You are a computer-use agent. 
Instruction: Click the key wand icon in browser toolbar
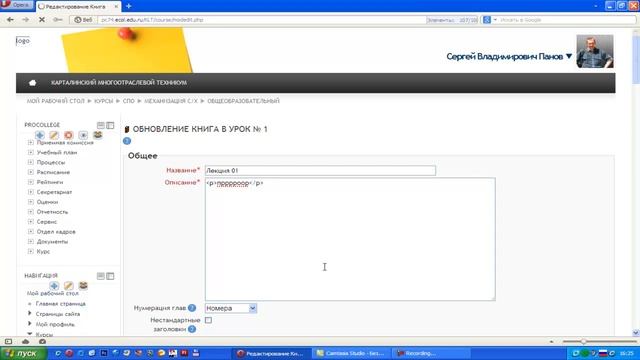[x=58, y=20]
